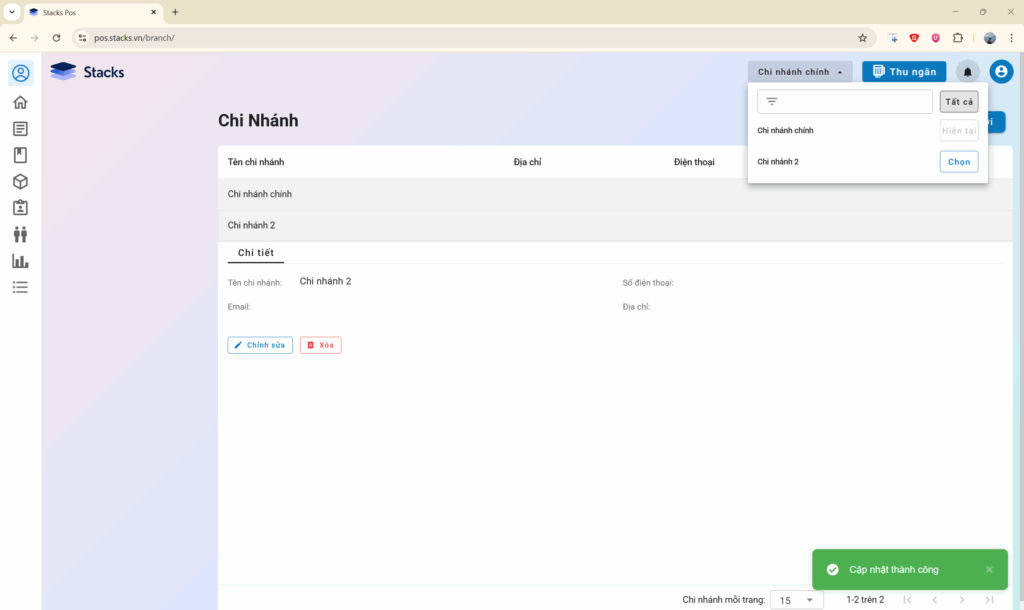
Task: Click the bulleted list icon in sidebar
Action: 20,287
